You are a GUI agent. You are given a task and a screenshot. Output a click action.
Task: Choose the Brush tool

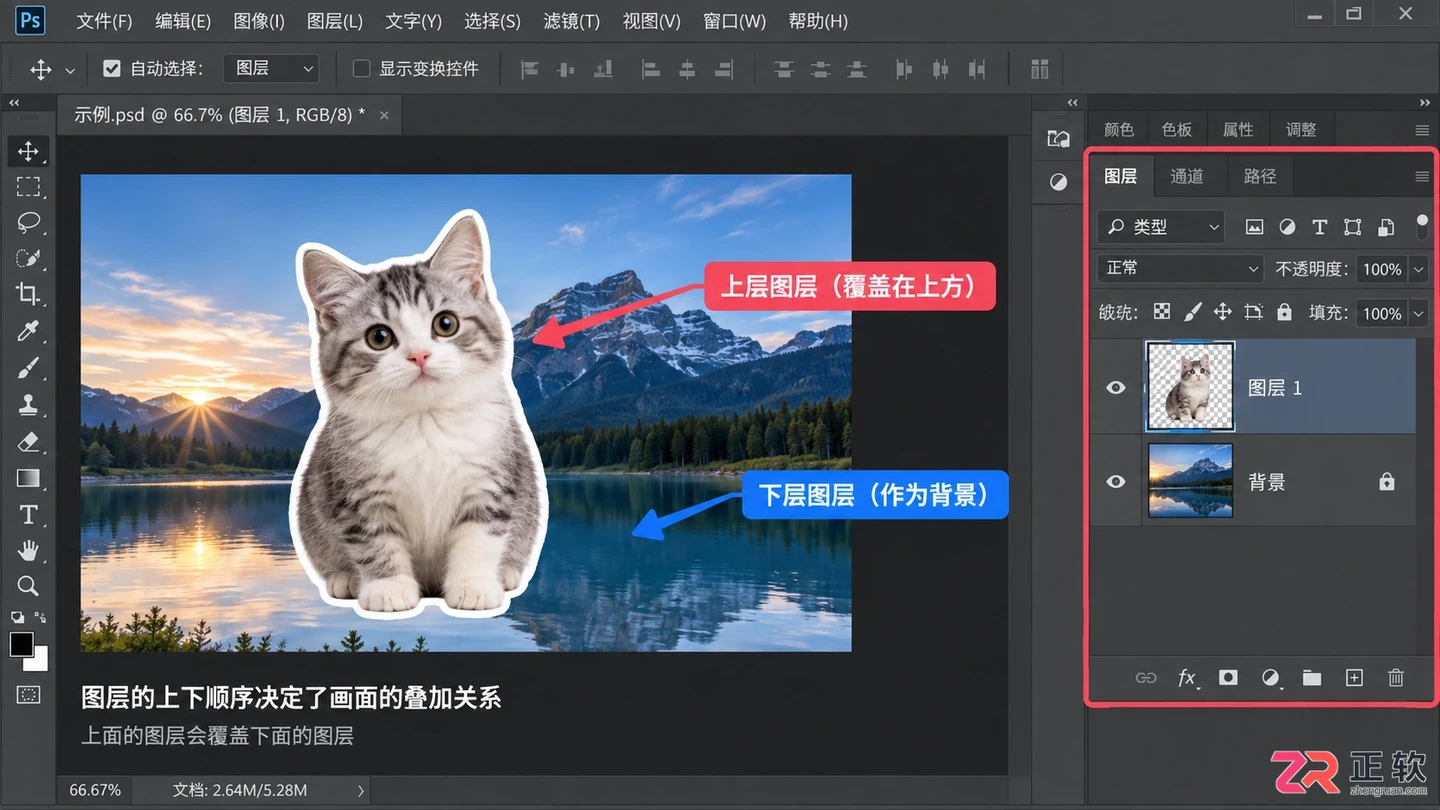point(28,368)
